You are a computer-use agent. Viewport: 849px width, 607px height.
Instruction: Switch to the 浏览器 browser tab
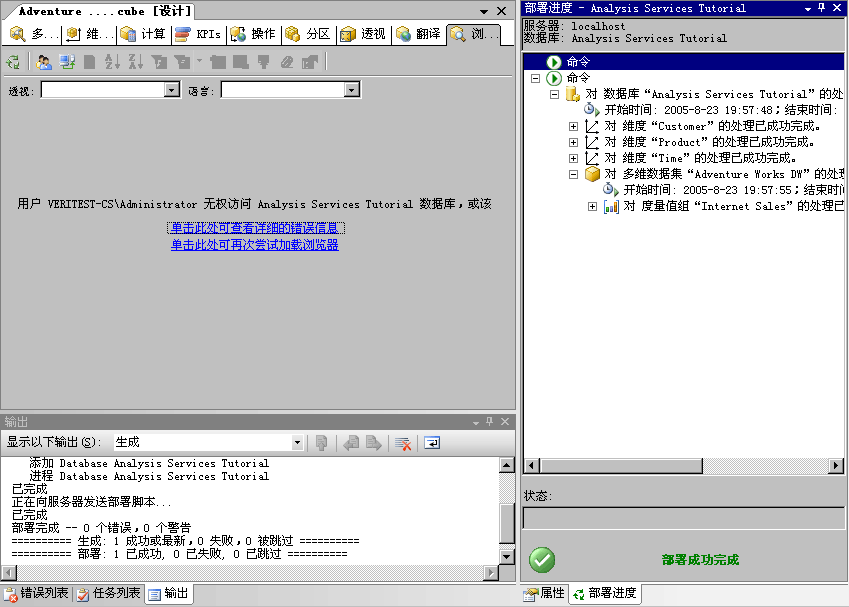[x=474, y=34]
